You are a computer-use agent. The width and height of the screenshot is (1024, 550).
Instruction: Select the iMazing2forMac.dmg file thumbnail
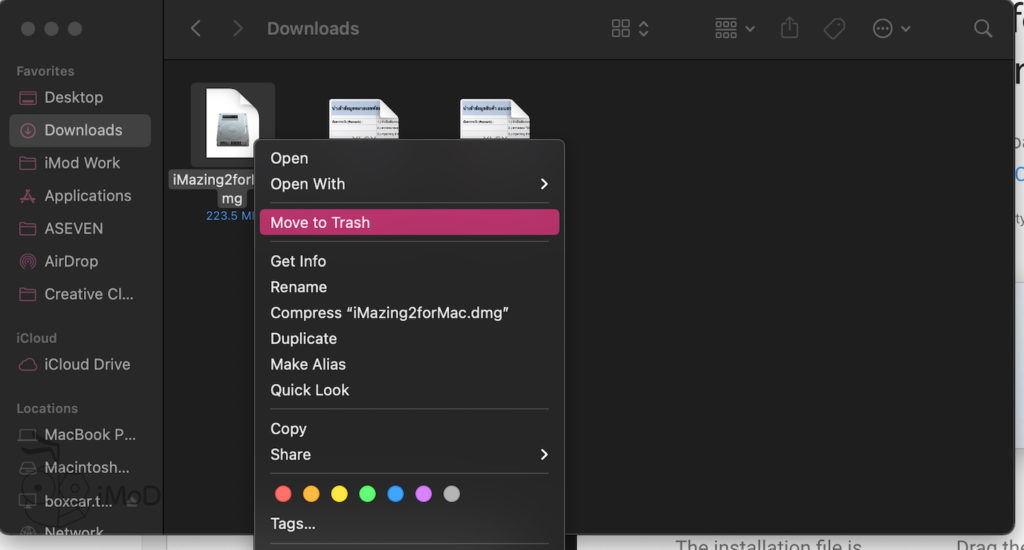[232, 123]
